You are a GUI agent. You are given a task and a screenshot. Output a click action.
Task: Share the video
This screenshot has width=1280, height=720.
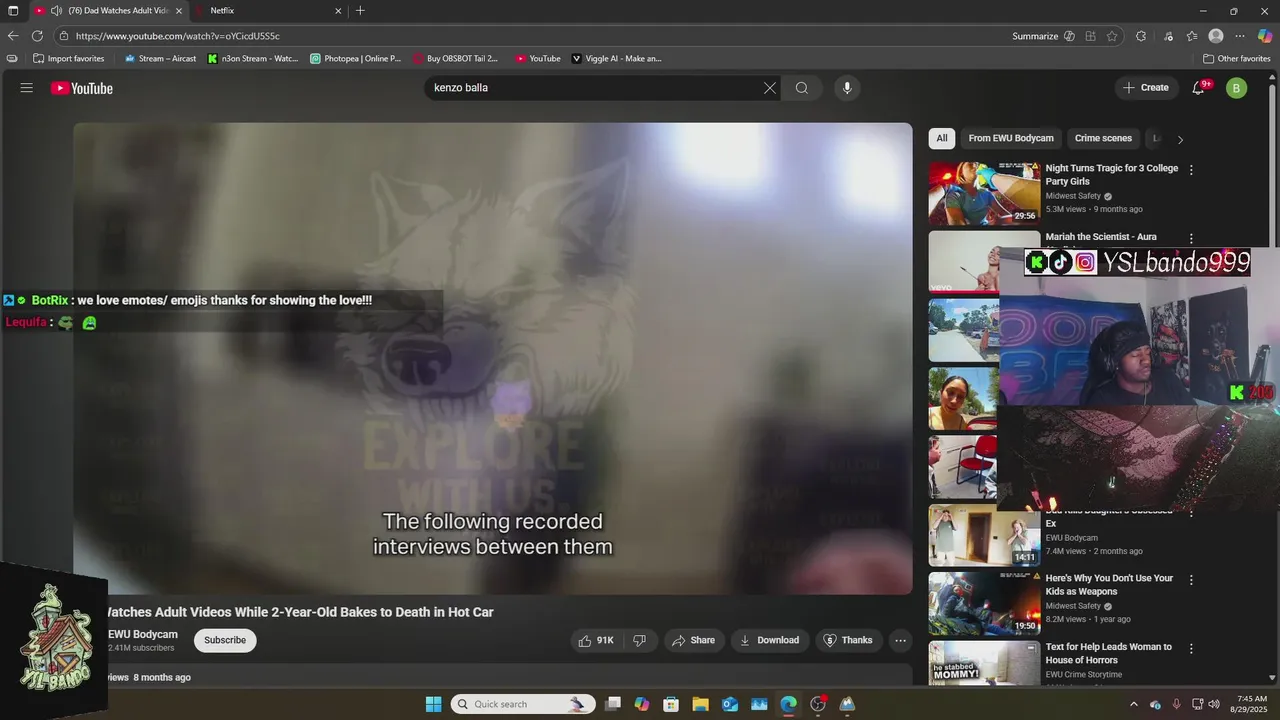693,640
